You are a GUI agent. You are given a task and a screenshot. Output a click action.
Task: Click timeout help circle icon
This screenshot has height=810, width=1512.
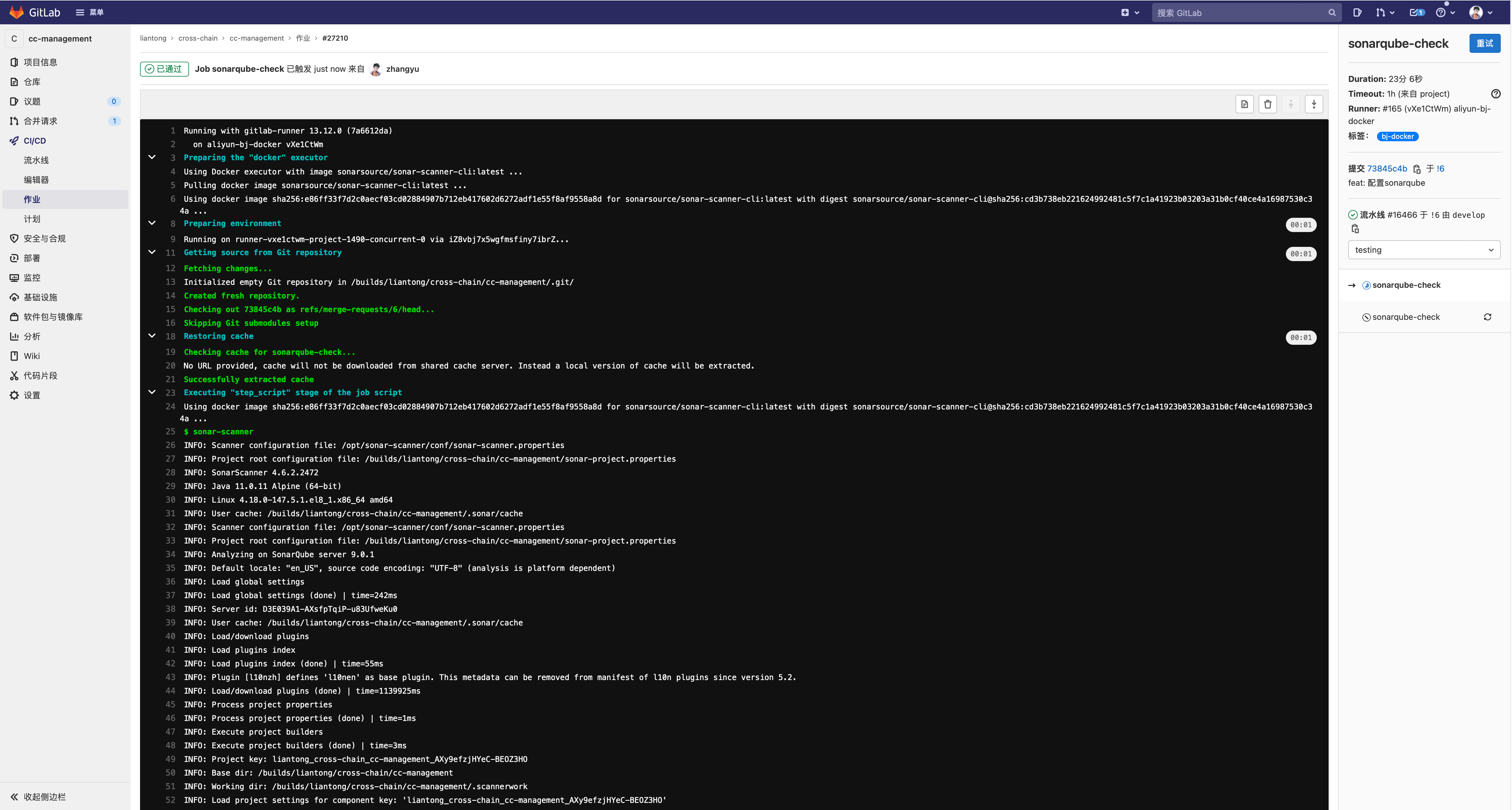pyautogui.click(x=1496, y=94)
